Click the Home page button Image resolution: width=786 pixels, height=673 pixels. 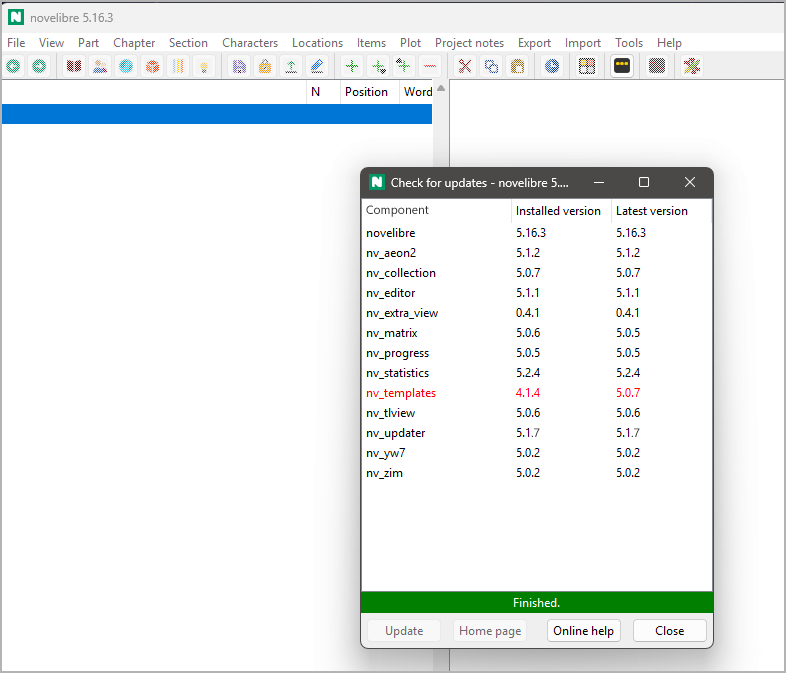(x=490, y=630)
